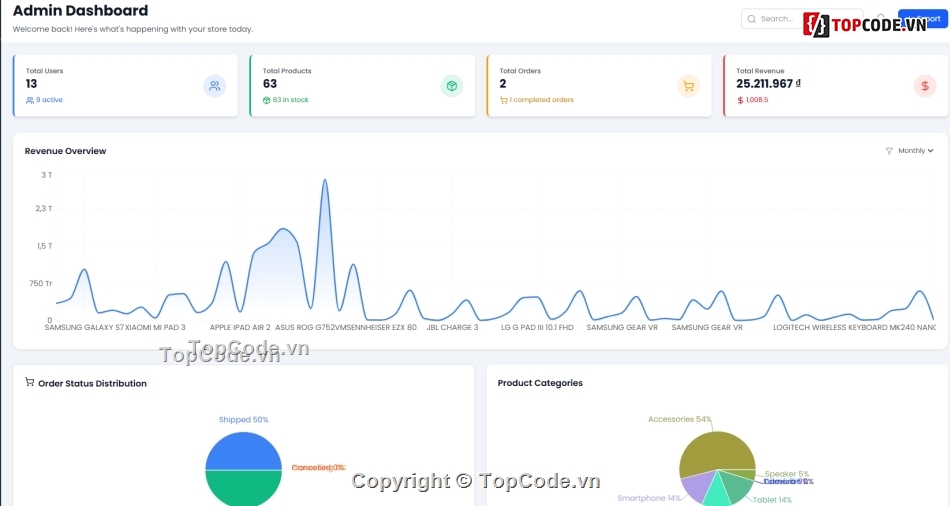Viewport: 950px width, 506px height.
Task: Select the purple Smartphone pie slice
Action: tap(697, 486)
